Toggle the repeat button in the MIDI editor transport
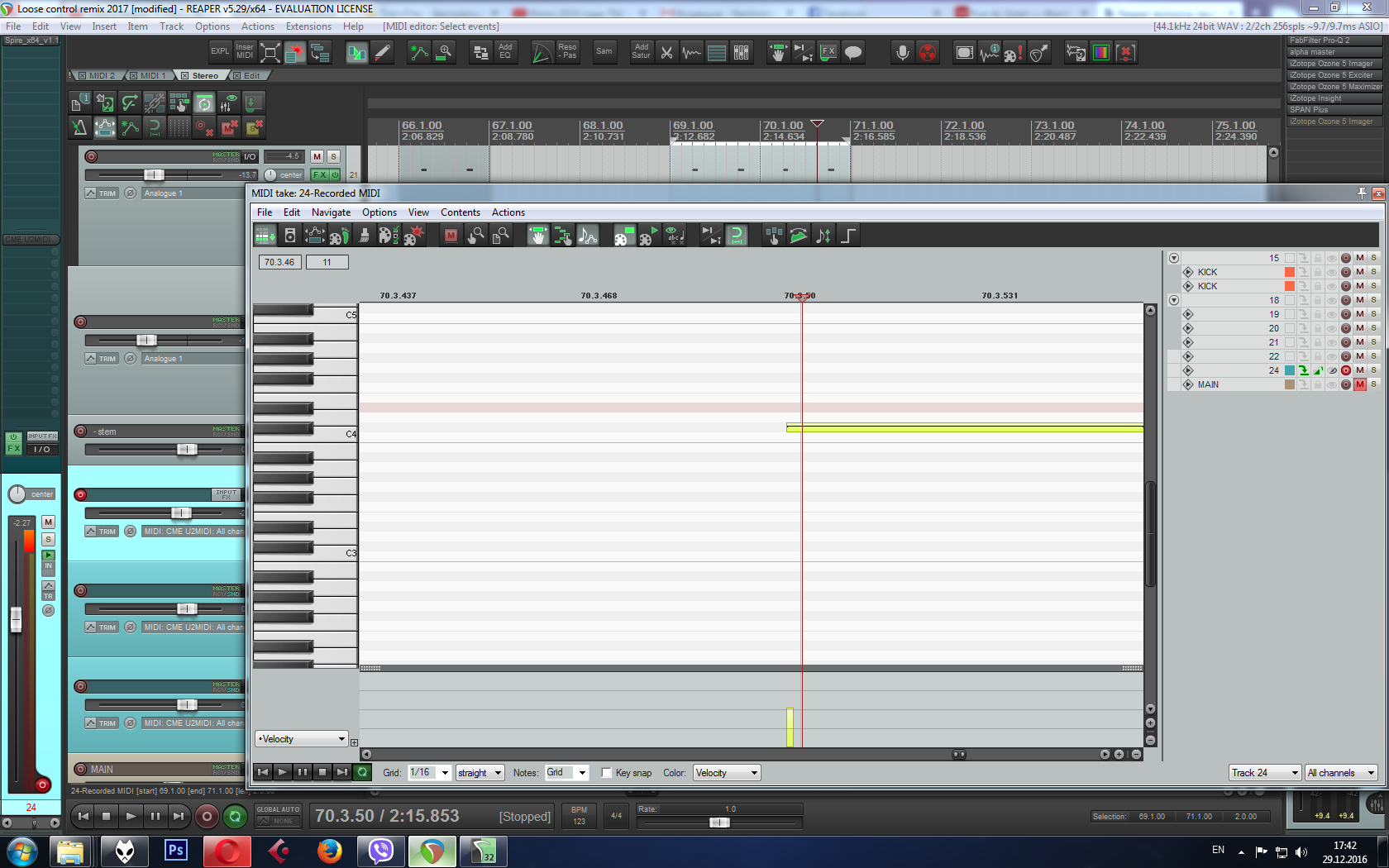The width and height of the screenshot is (1389, 868). (x=362, y=772)
